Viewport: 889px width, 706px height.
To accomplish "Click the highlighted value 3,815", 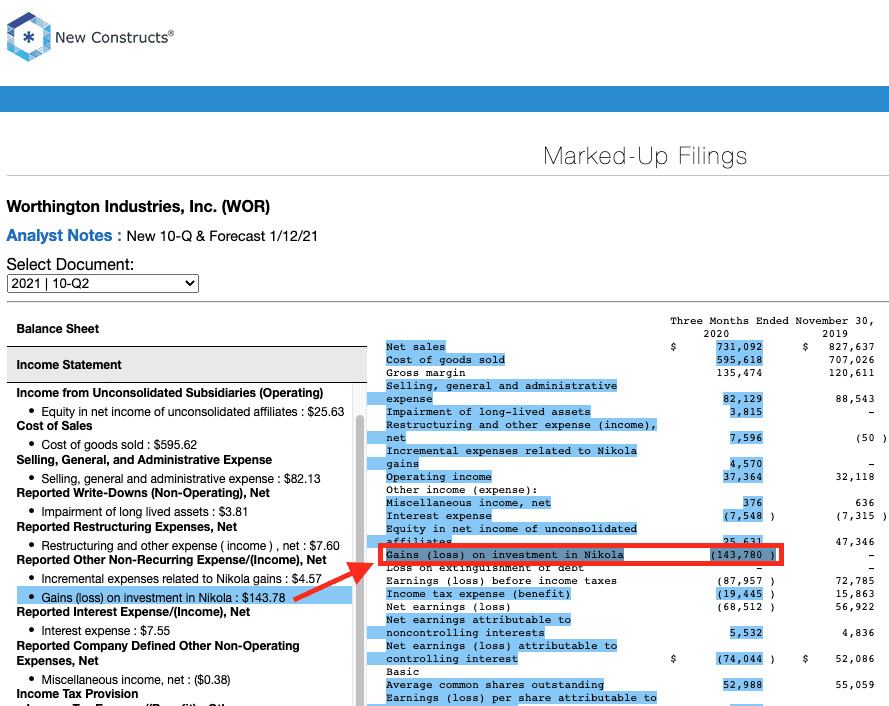I will [x=746, y=412].
